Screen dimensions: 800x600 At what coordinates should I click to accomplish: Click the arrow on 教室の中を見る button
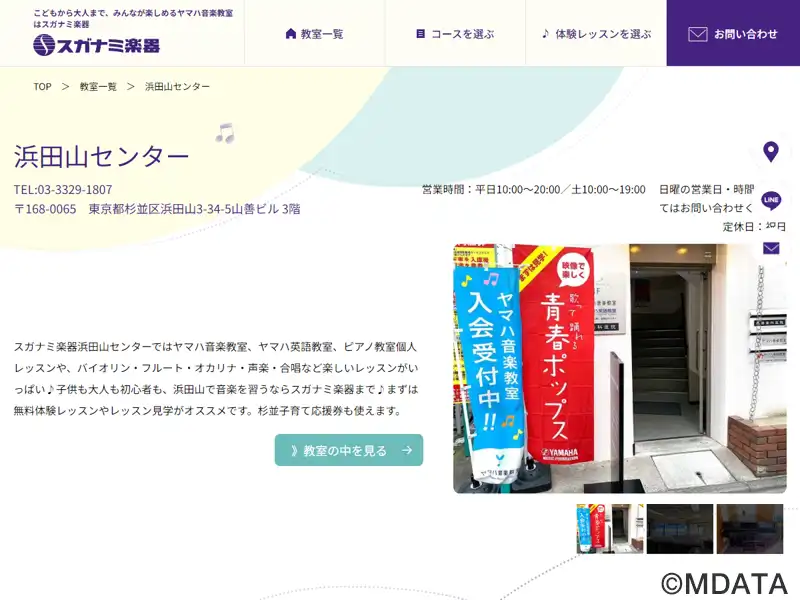click(x=407, y=450)
